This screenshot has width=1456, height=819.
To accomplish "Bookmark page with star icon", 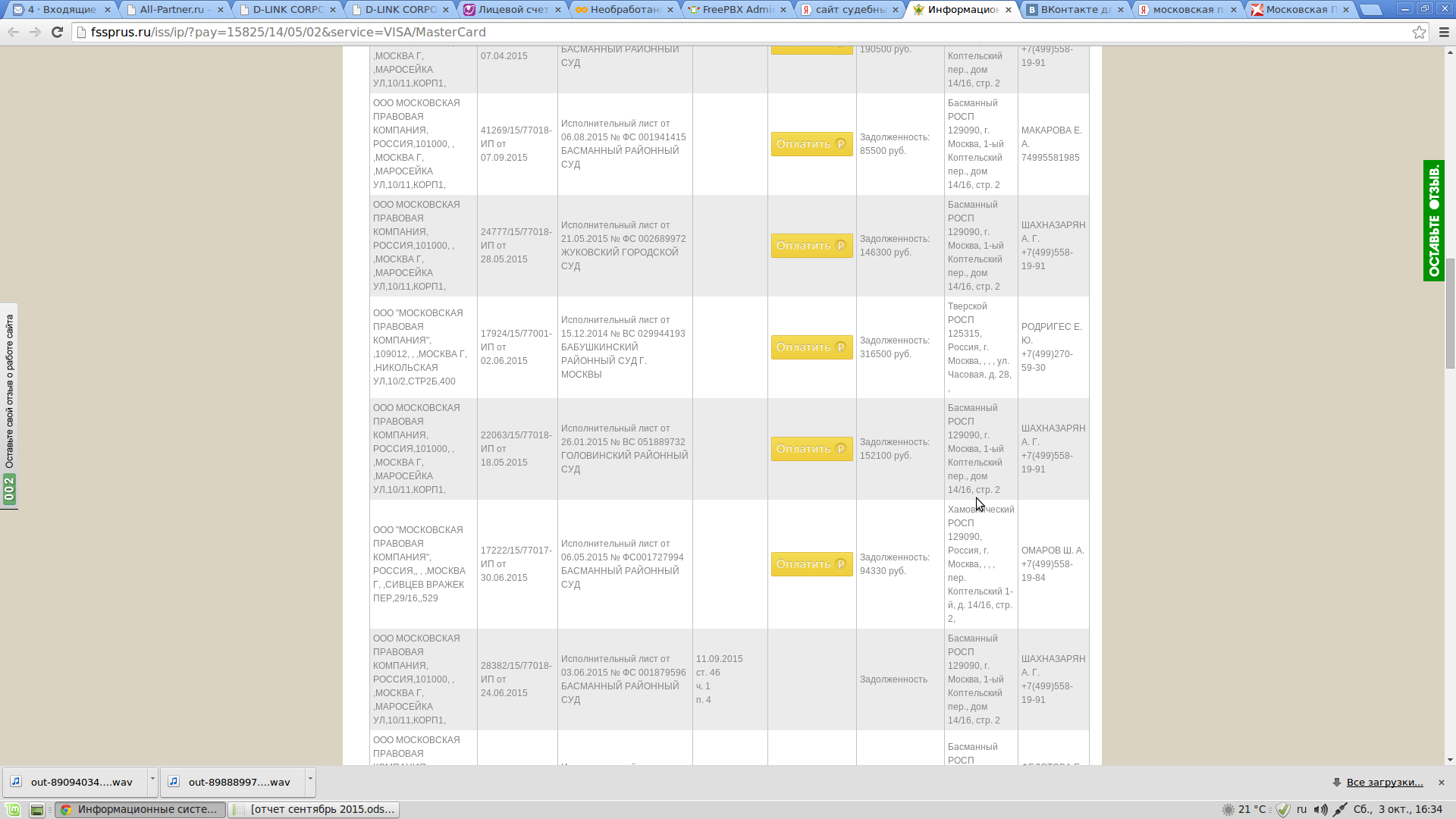I will pyautogui.click(x=1419, y=32).
